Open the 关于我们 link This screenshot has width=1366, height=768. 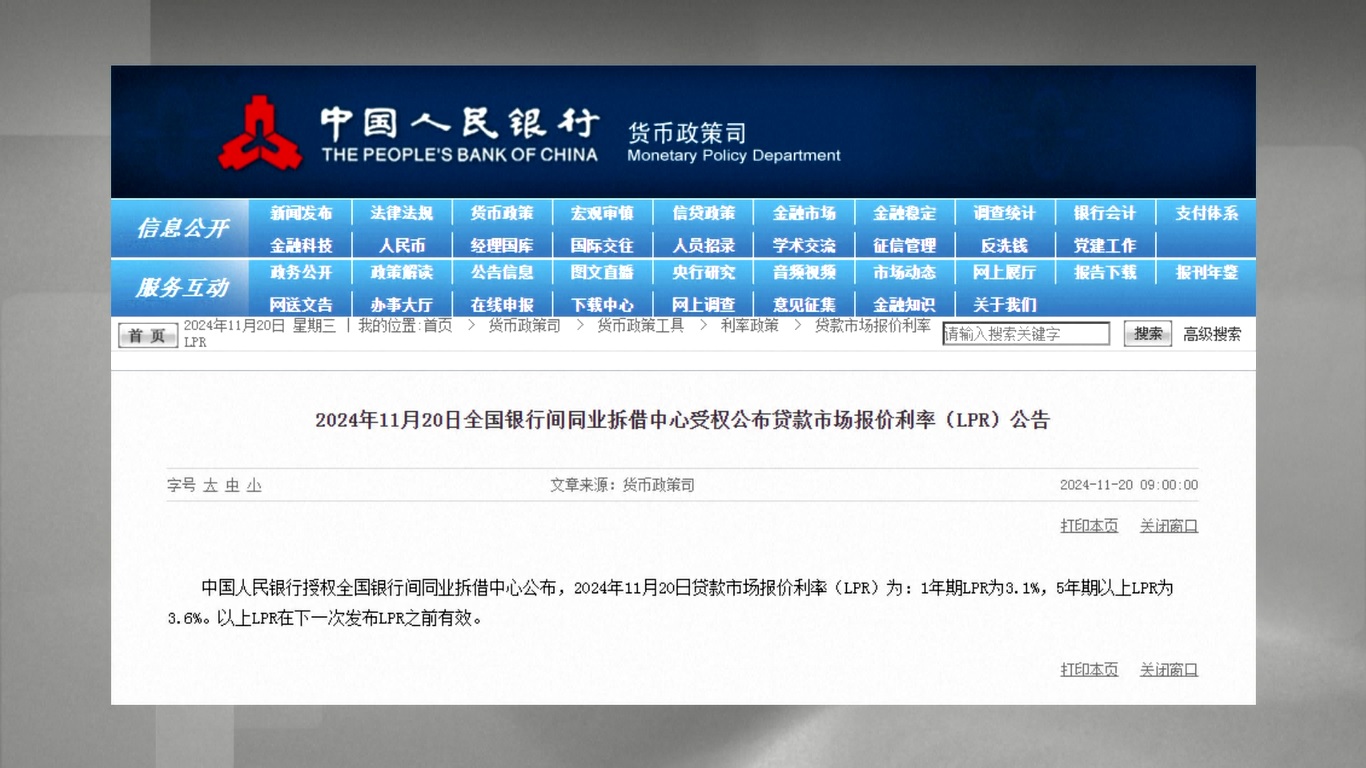1004,304
